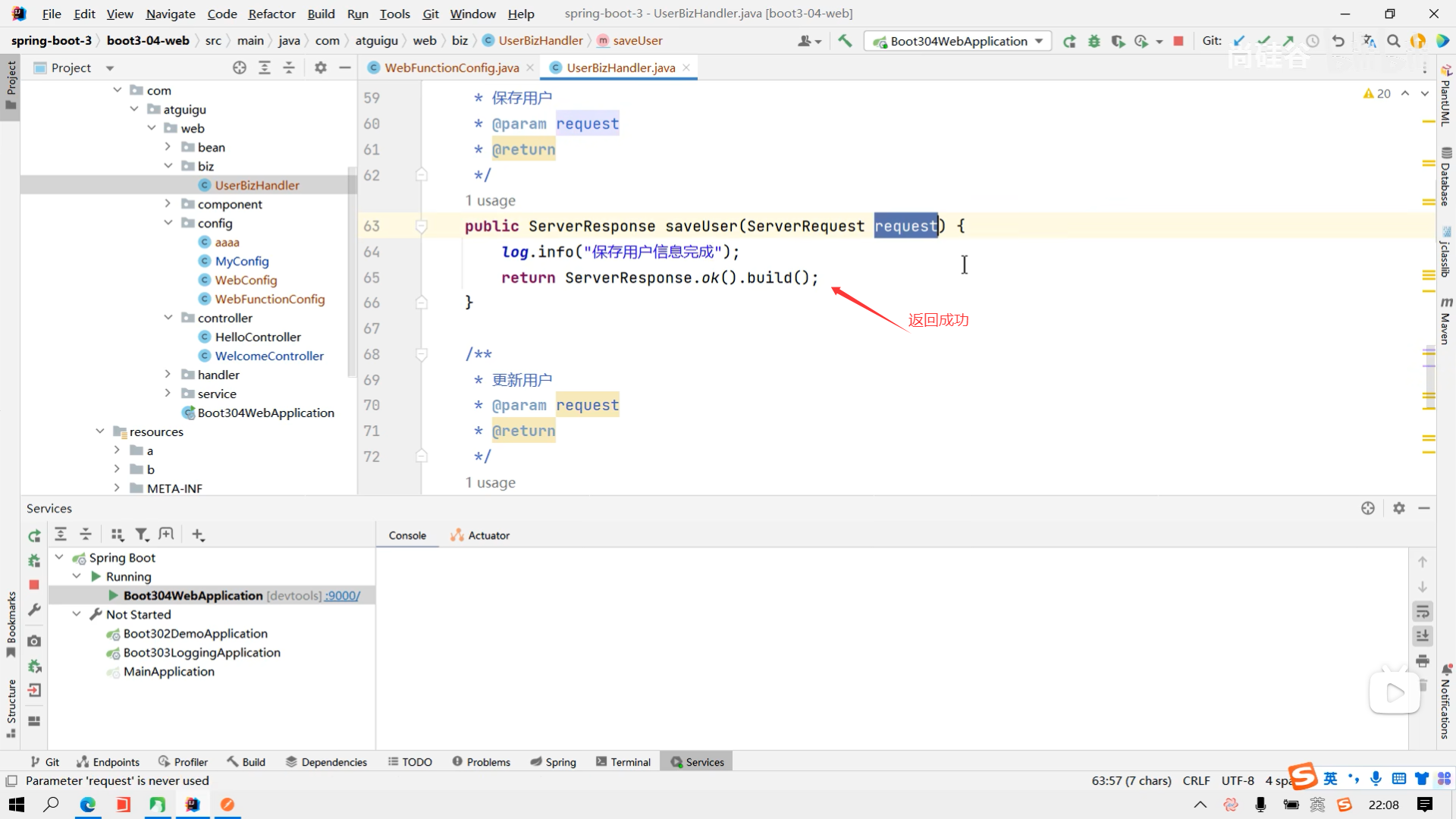Toggle soft-wrap in the console panel
The height and width of the screenshot is (819, 1456).
click(x=1423, y=611)
